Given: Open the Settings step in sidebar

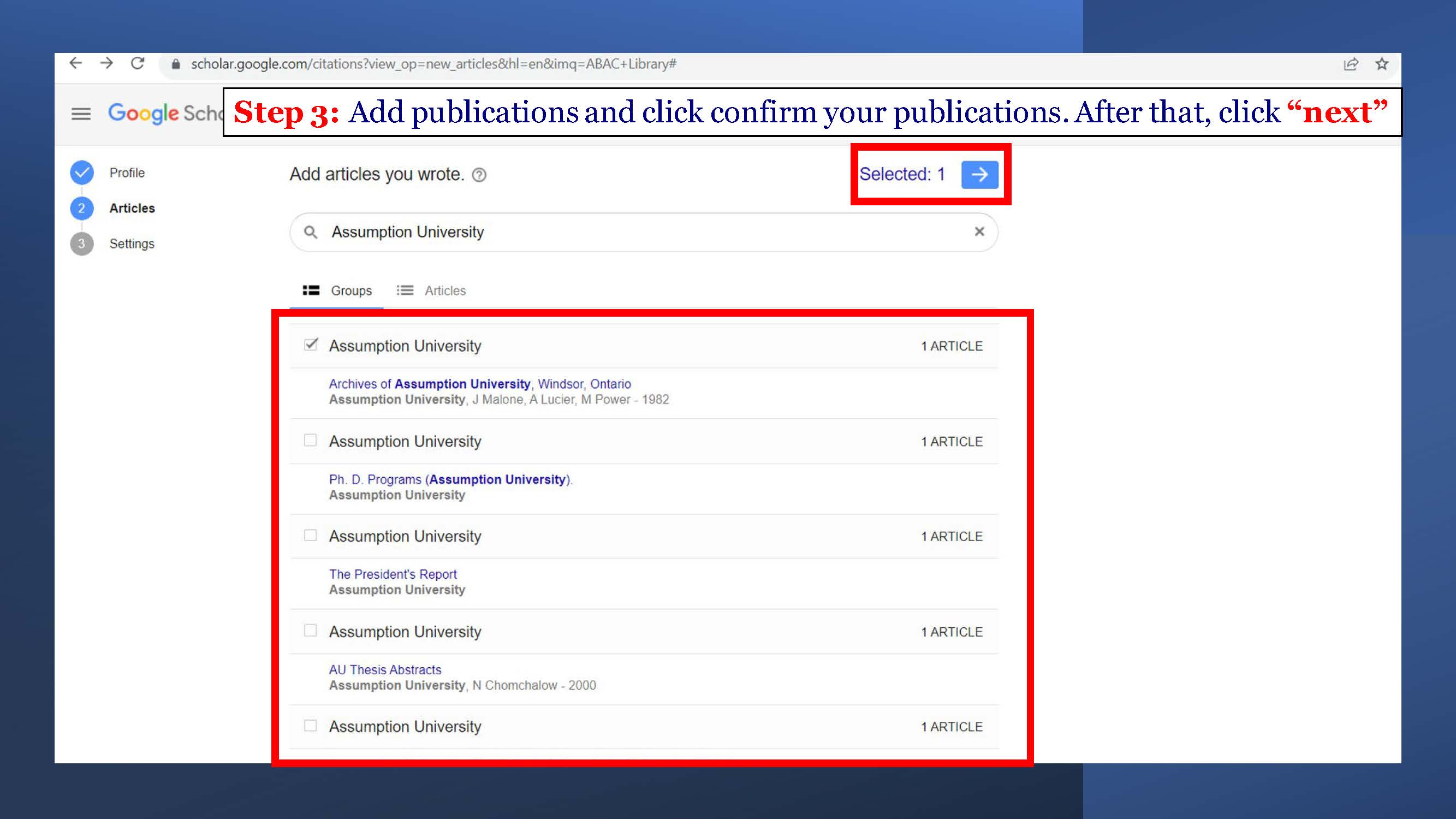Looking at the screenshot, I should [132, 244].
